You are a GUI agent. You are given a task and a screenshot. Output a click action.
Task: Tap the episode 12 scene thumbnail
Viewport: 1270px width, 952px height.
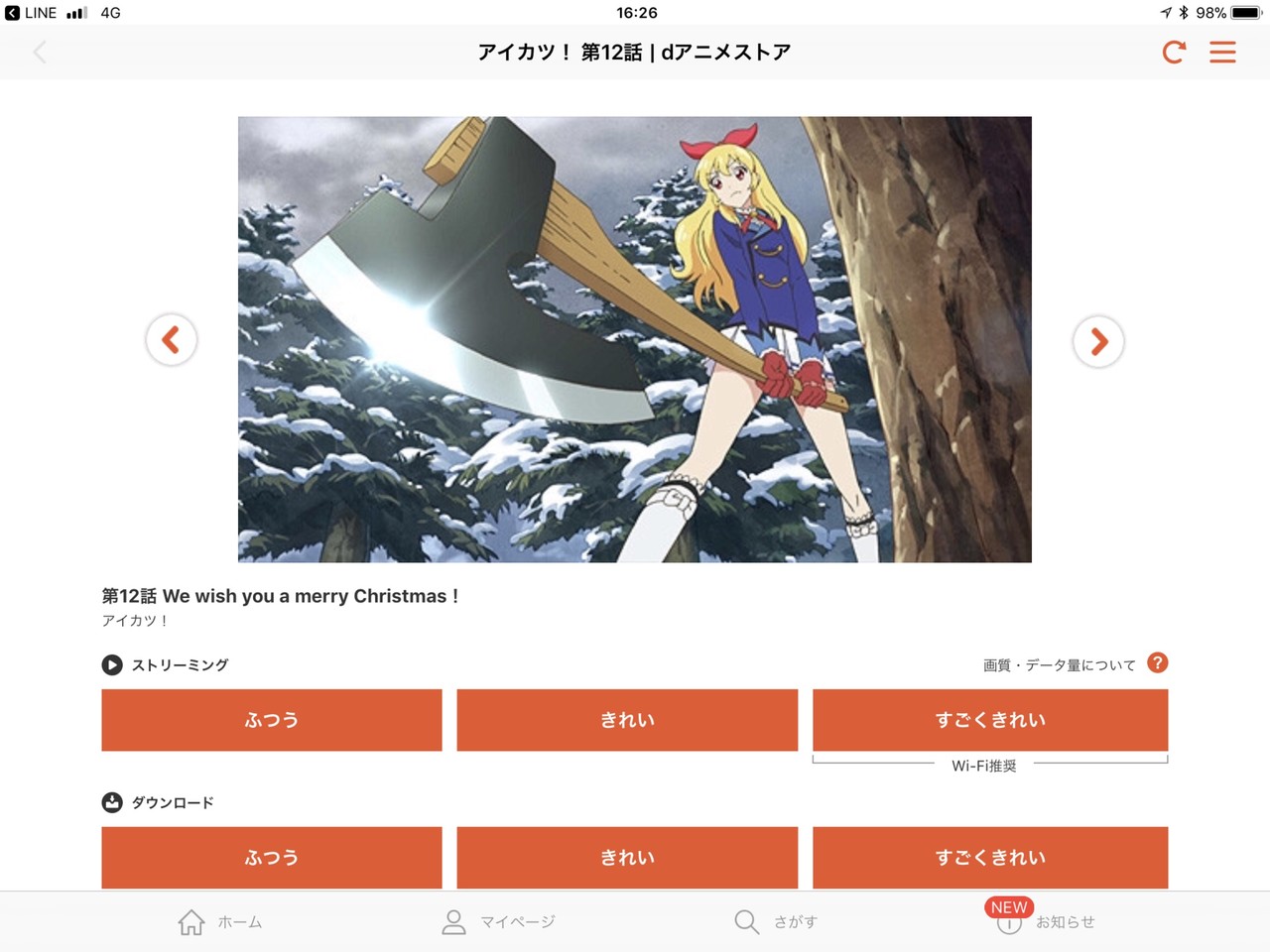[635, 339]
